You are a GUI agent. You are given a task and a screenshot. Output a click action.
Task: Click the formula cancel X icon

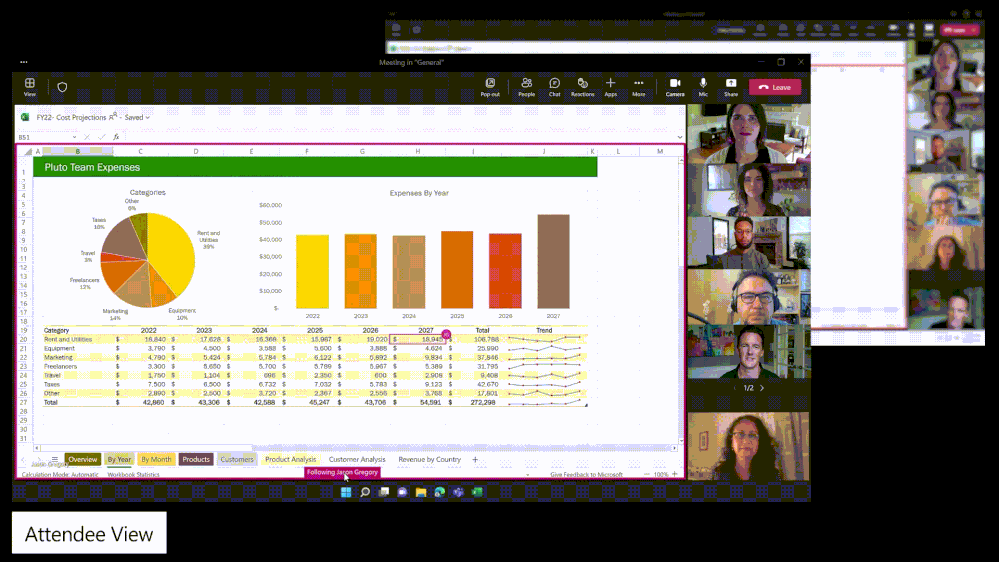tap(87, 137)
